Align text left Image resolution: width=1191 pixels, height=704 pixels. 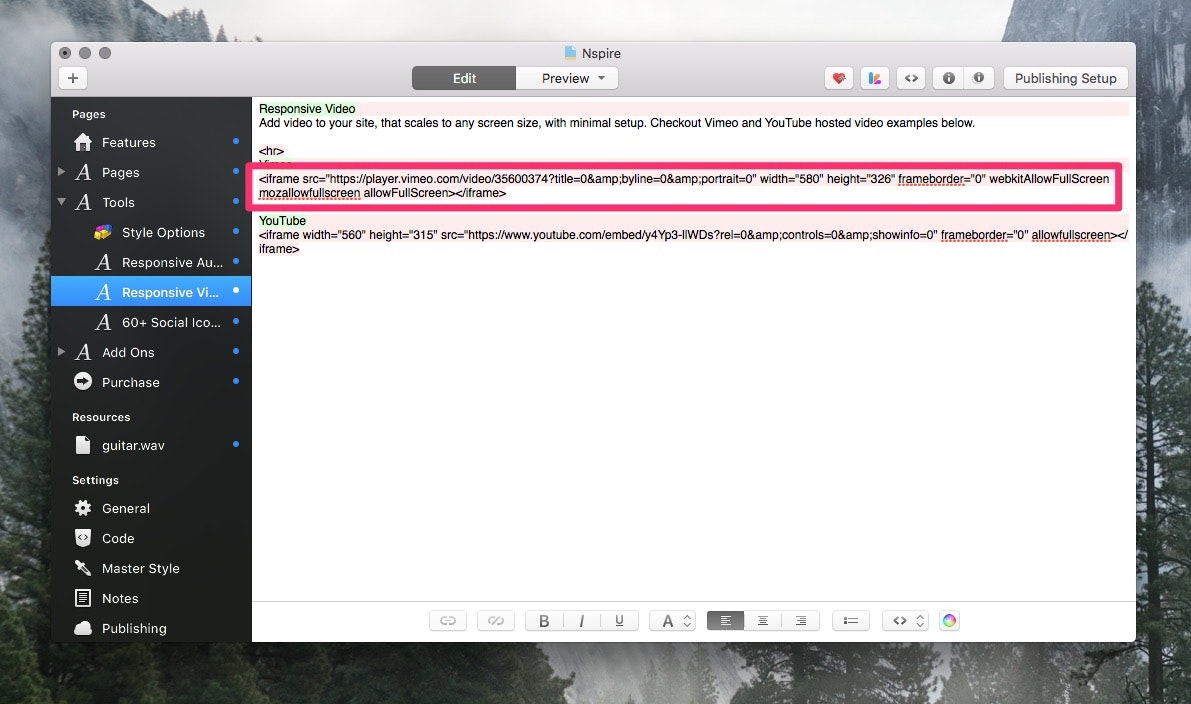725,621
